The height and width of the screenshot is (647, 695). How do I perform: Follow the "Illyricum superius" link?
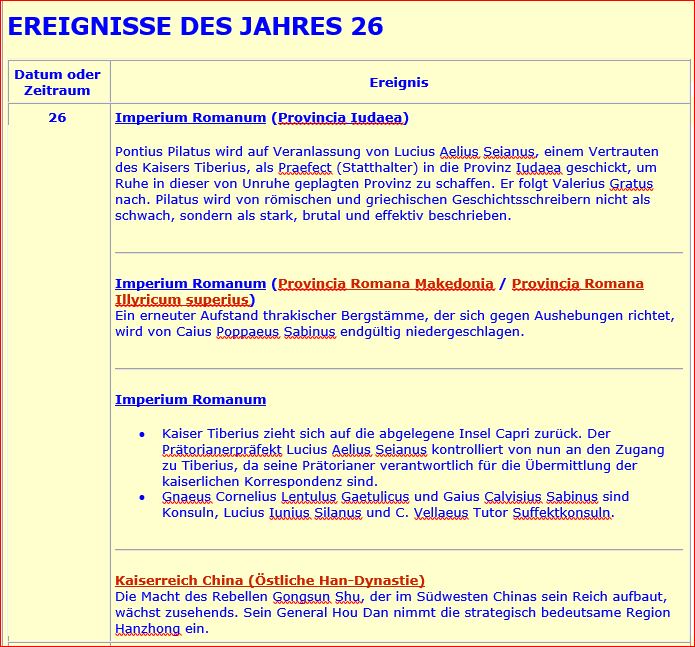coord(181,300)
